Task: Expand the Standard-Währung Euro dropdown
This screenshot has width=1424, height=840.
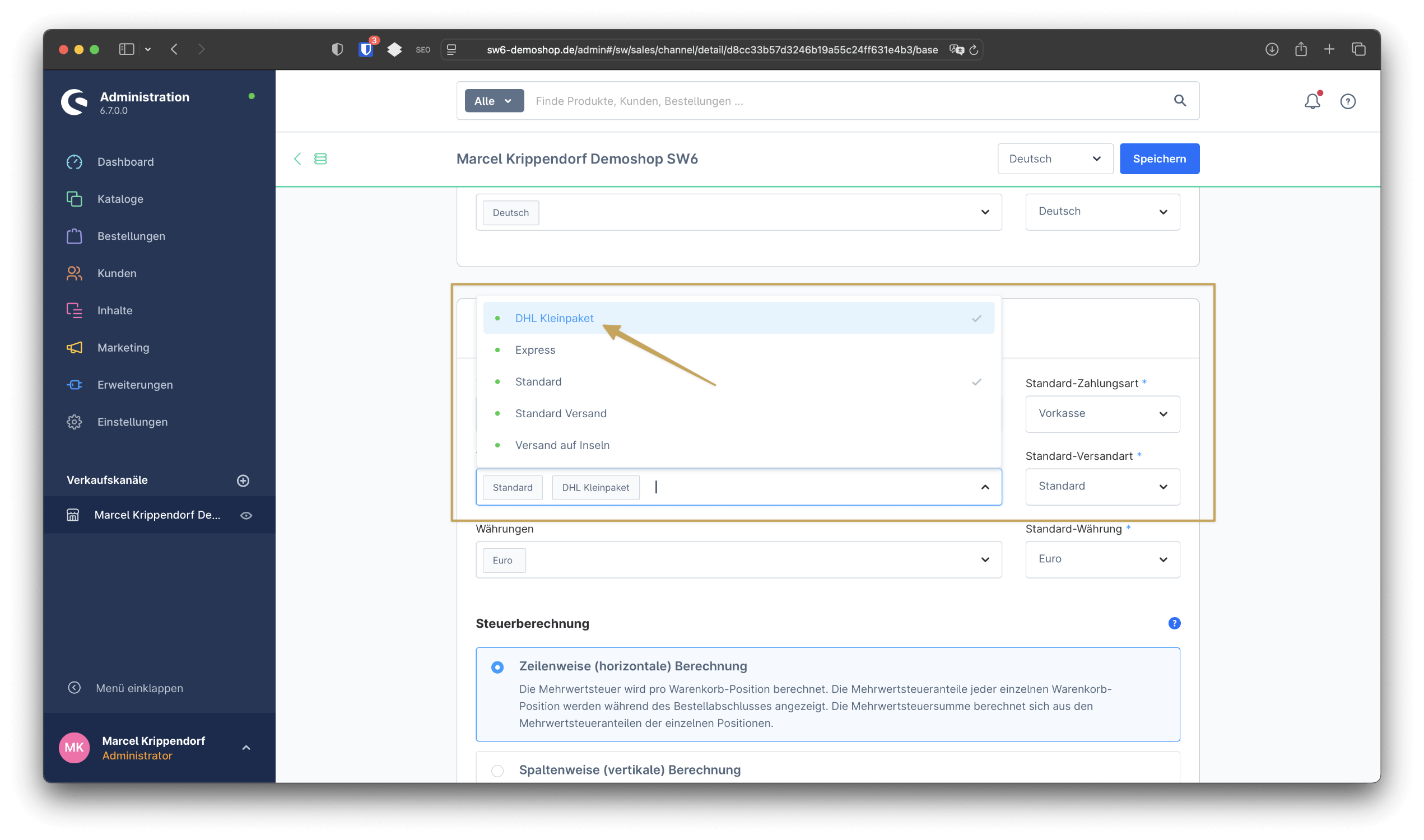Action: pyautogui.click(x=1102, y=559)
